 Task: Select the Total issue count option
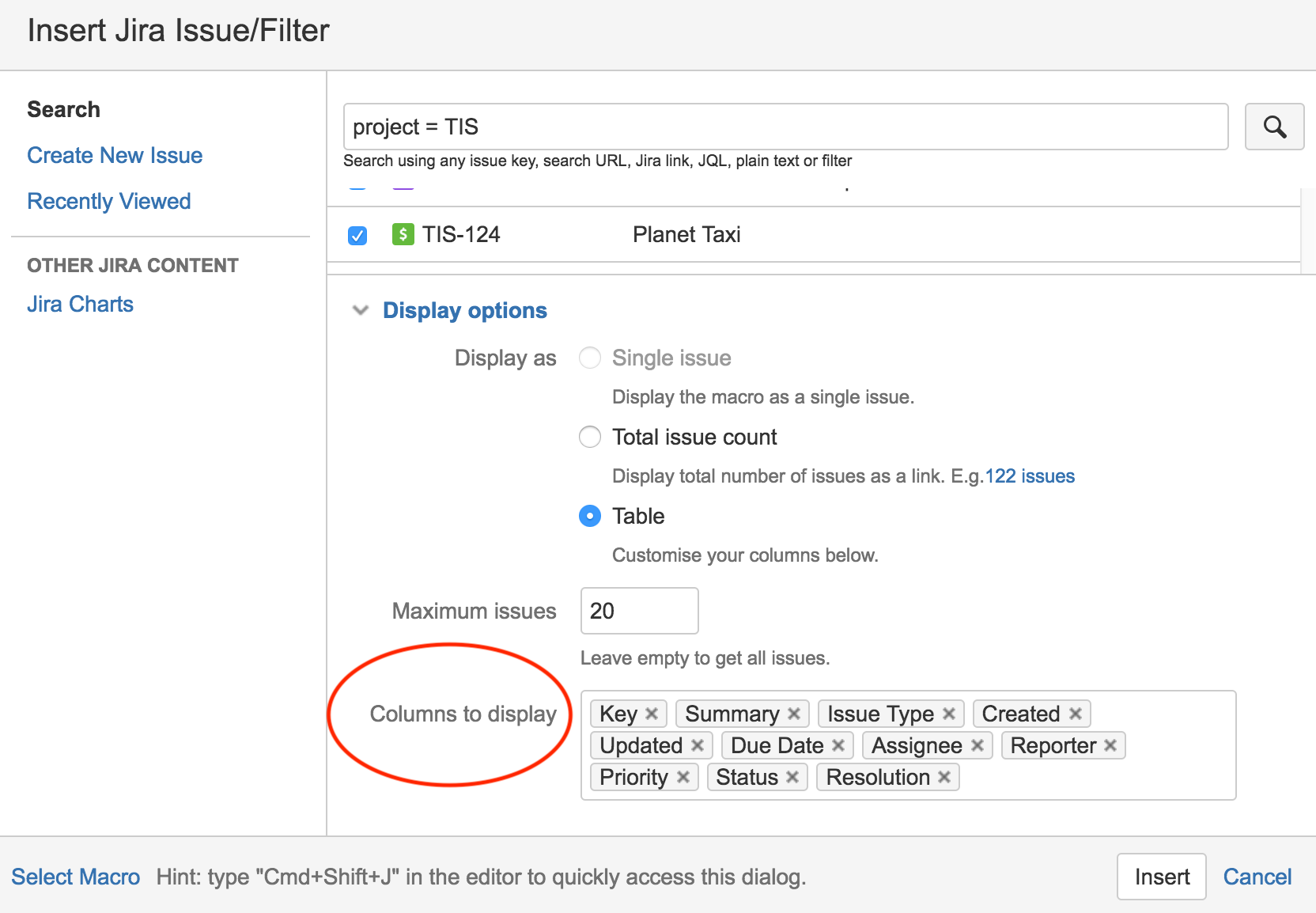coord(589,437)
